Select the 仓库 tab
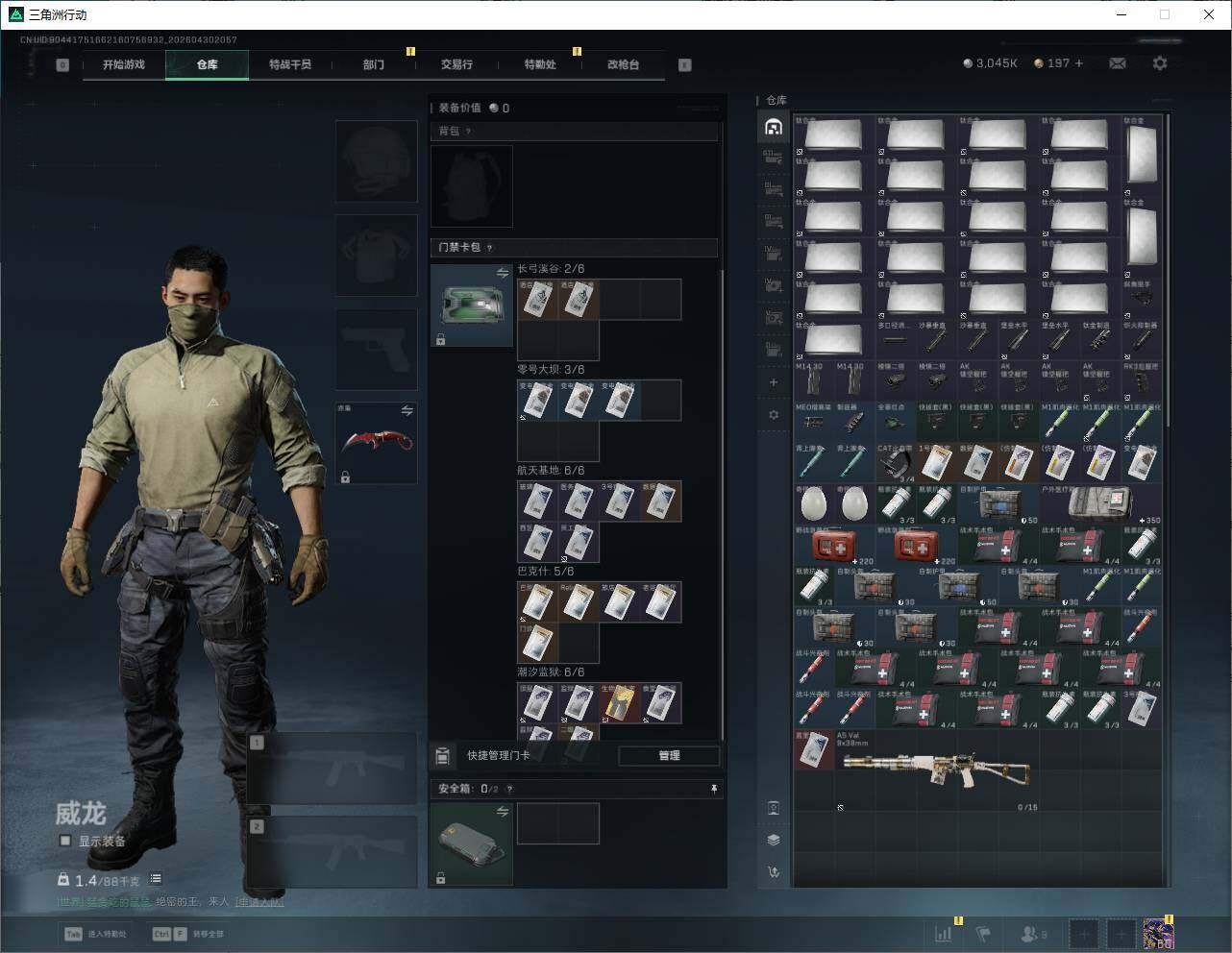The width and height of the screenshot is (1232, 953). pyautogui.click(x=208, y=64)
